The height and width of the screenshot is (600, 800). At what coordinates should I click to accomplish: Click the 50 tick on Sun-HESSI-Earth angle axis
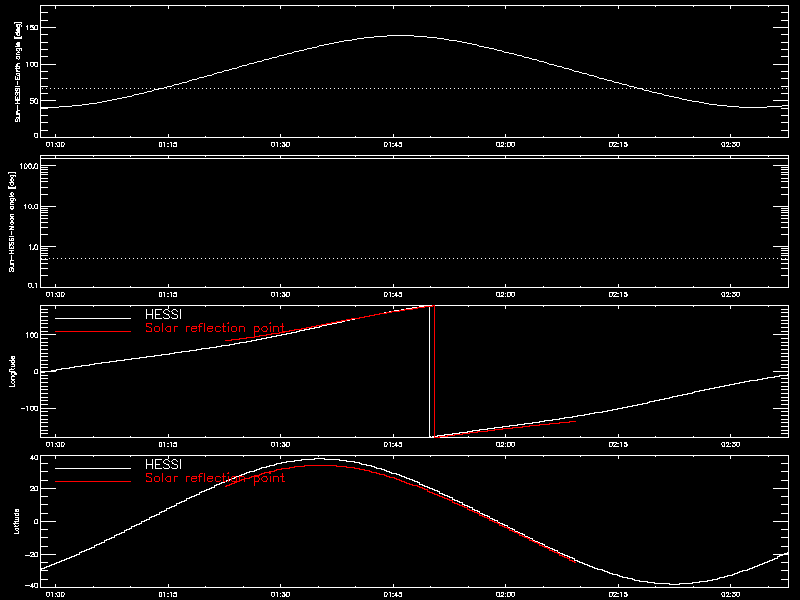coord(34,101)
